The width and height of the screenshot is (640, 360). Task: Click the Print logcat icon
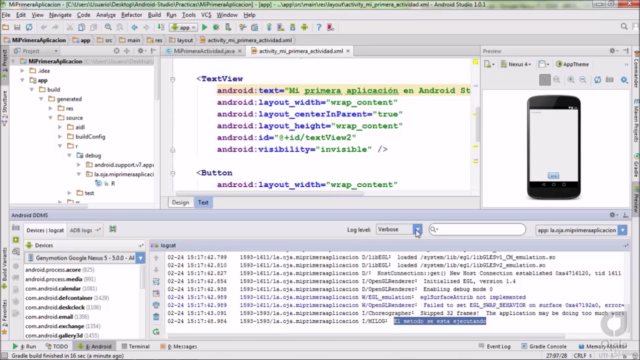(x=156, y=305)
